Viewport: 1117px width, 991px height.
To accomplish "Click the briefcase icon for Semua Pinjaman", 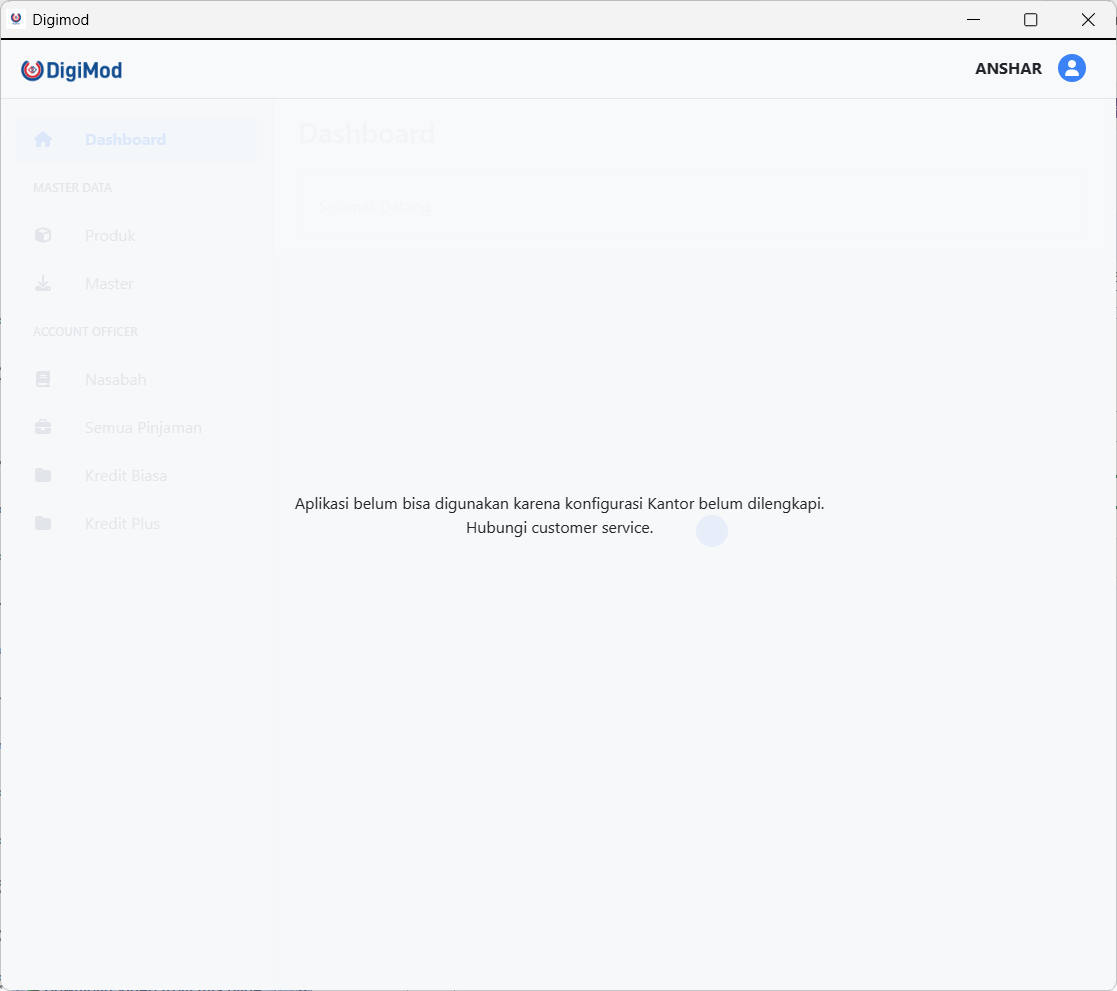I will click(43, 428).
